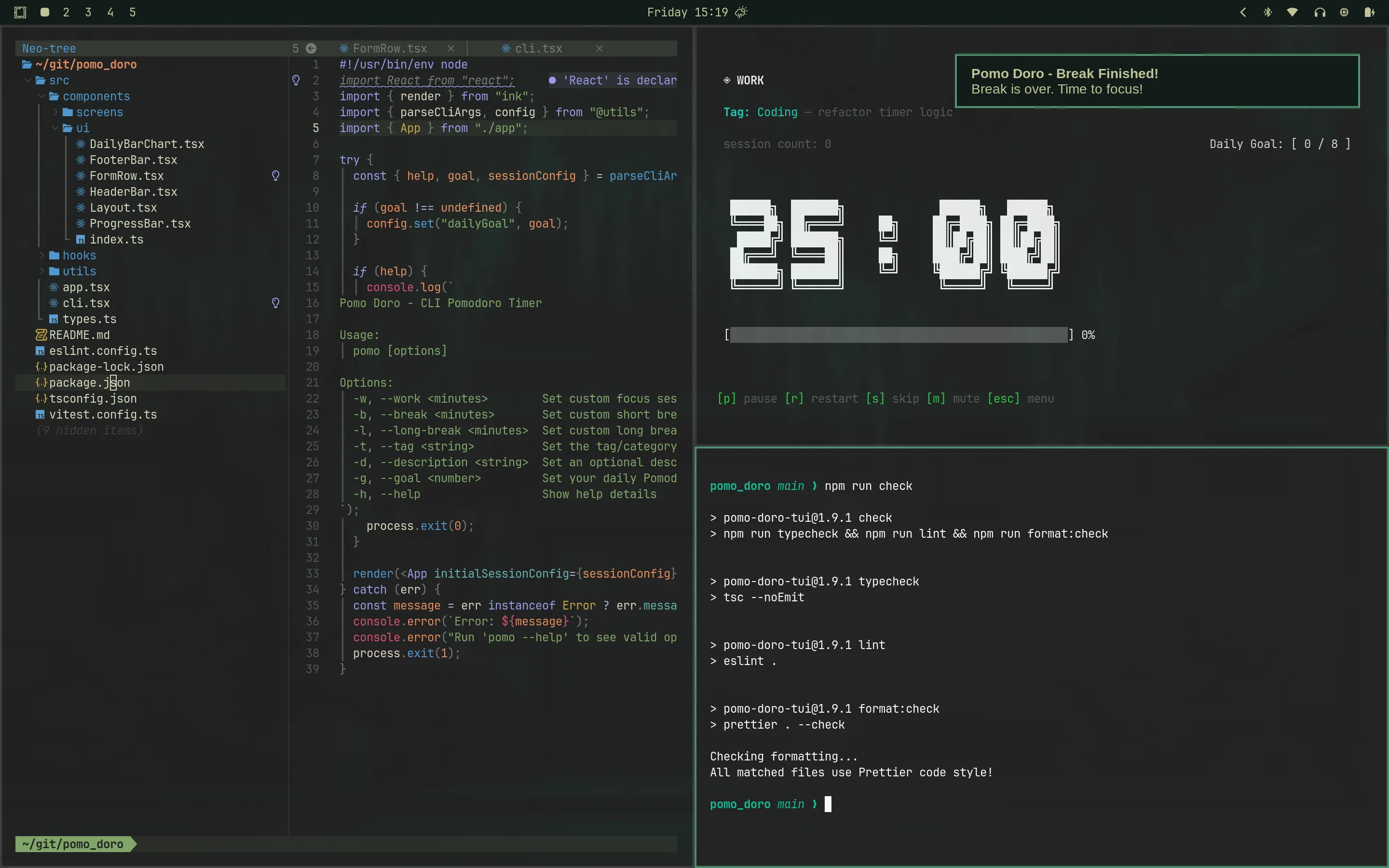This screenshot has height=868, width=1389.
Task: Open the battery status icon
Action: (x=1370, y=12)
